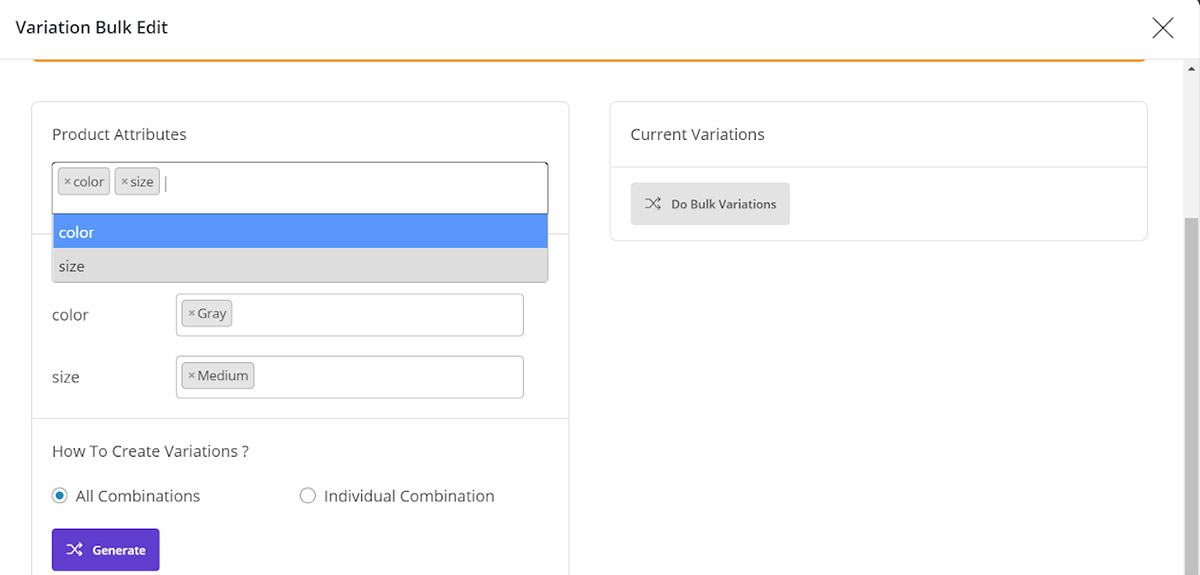Focus the Product Attributes multi-select box
This screenshot has width=1200, height=575.
pyautogui.click(x=350, y=186)
